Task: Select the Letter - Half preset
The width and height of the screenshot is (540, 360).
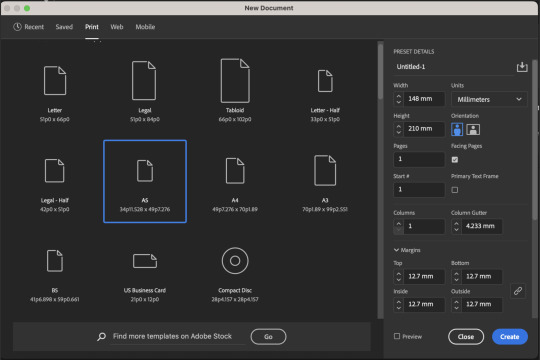Action: tap(325, 81)
